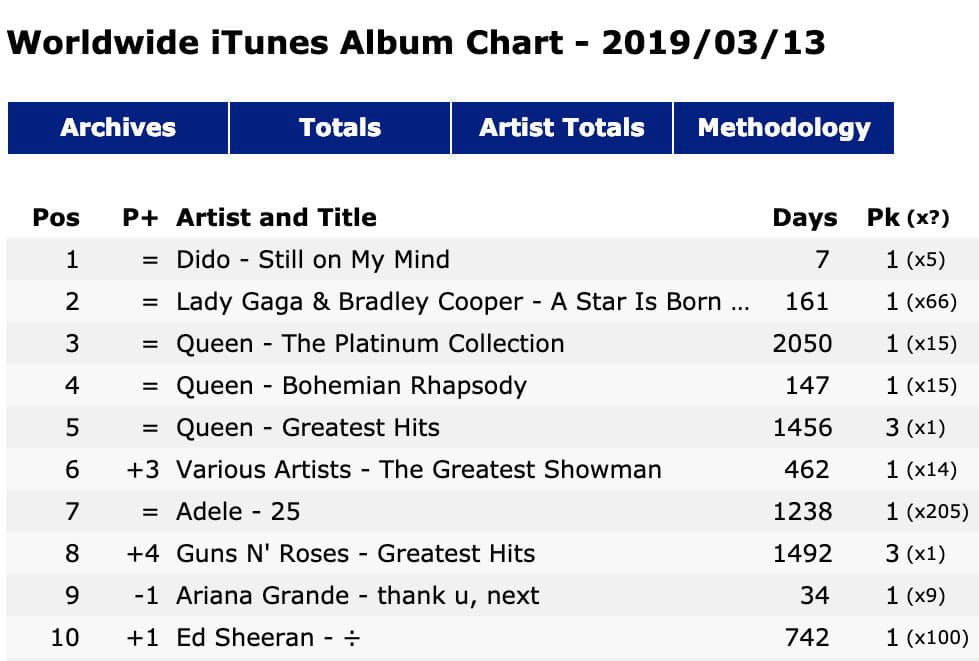Select Queen - Bohemian Rhapsody entry
The width and height of the screenshot is (979, 661).
[x=352, y=386]
